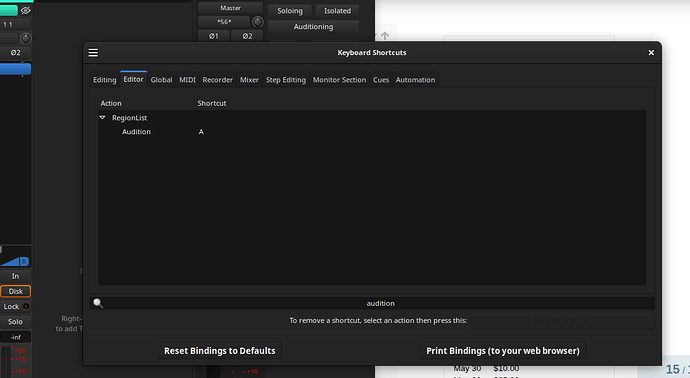Open the Step Editing tab
Viewport: 690px width, 378px height.
point(286,80)
